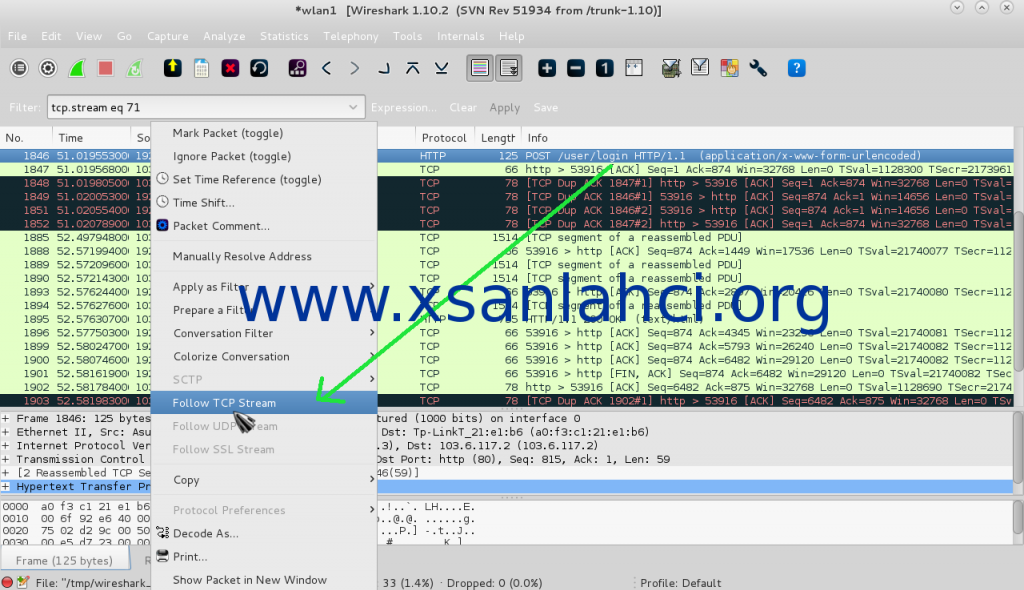Screen dimensions: 1024x590
Task: Go back in packet history
Action: (327, 68)
